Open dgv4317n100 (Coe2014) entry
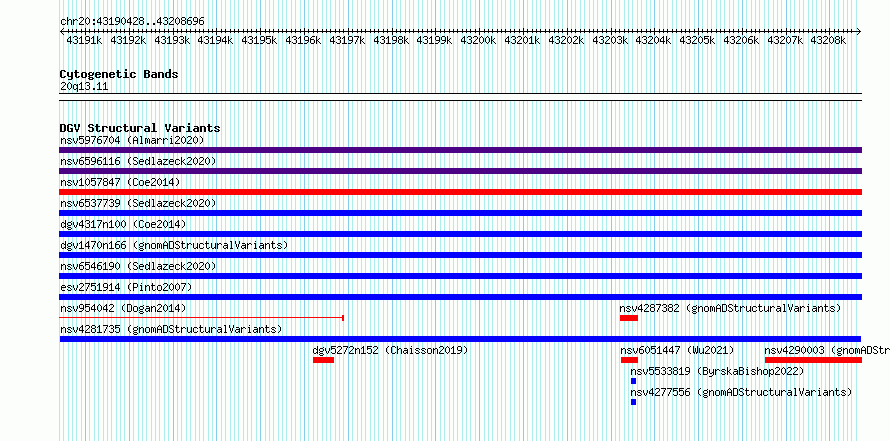The image size is (890, 441). click(x=123, y=224)
